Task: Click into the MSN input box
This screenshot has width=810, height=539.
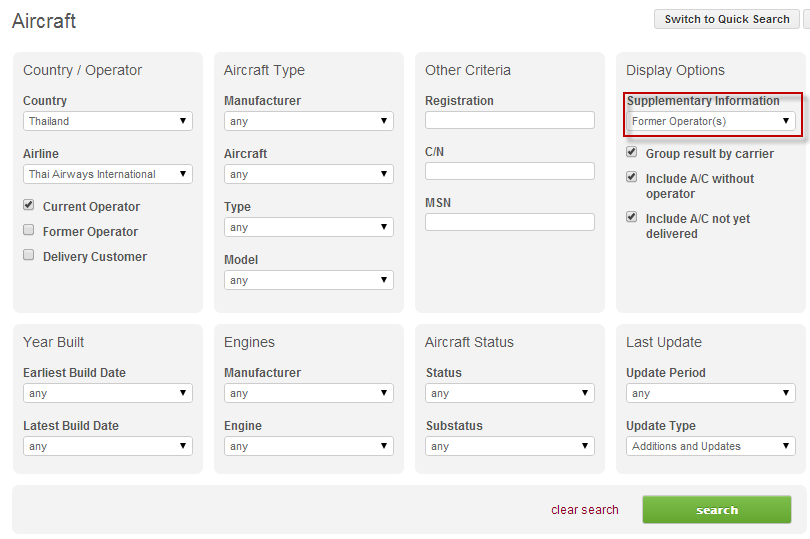Action: click(x=509, y=222)
